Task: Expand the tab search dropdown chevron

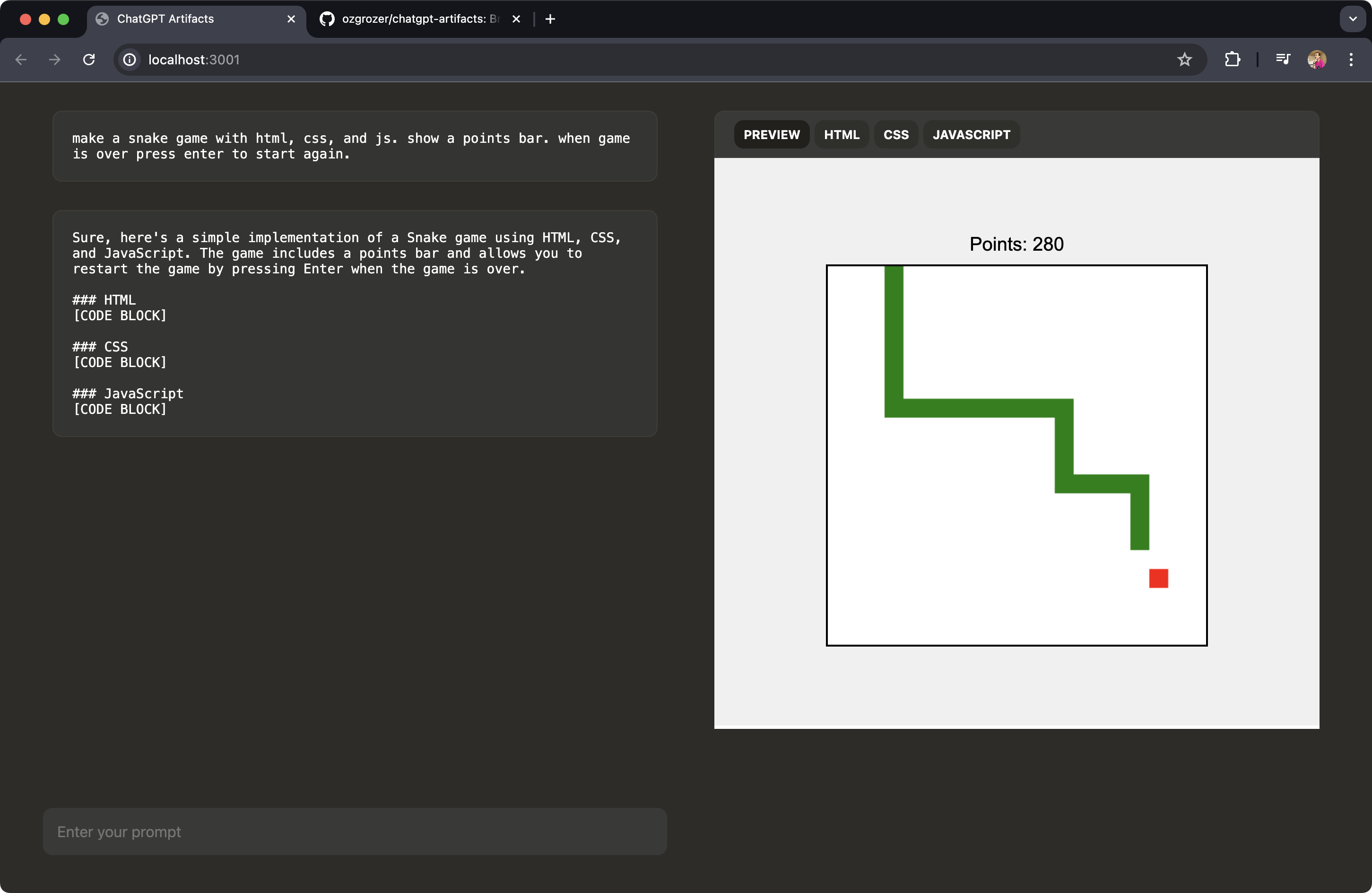Action: tap(1353, 19)
